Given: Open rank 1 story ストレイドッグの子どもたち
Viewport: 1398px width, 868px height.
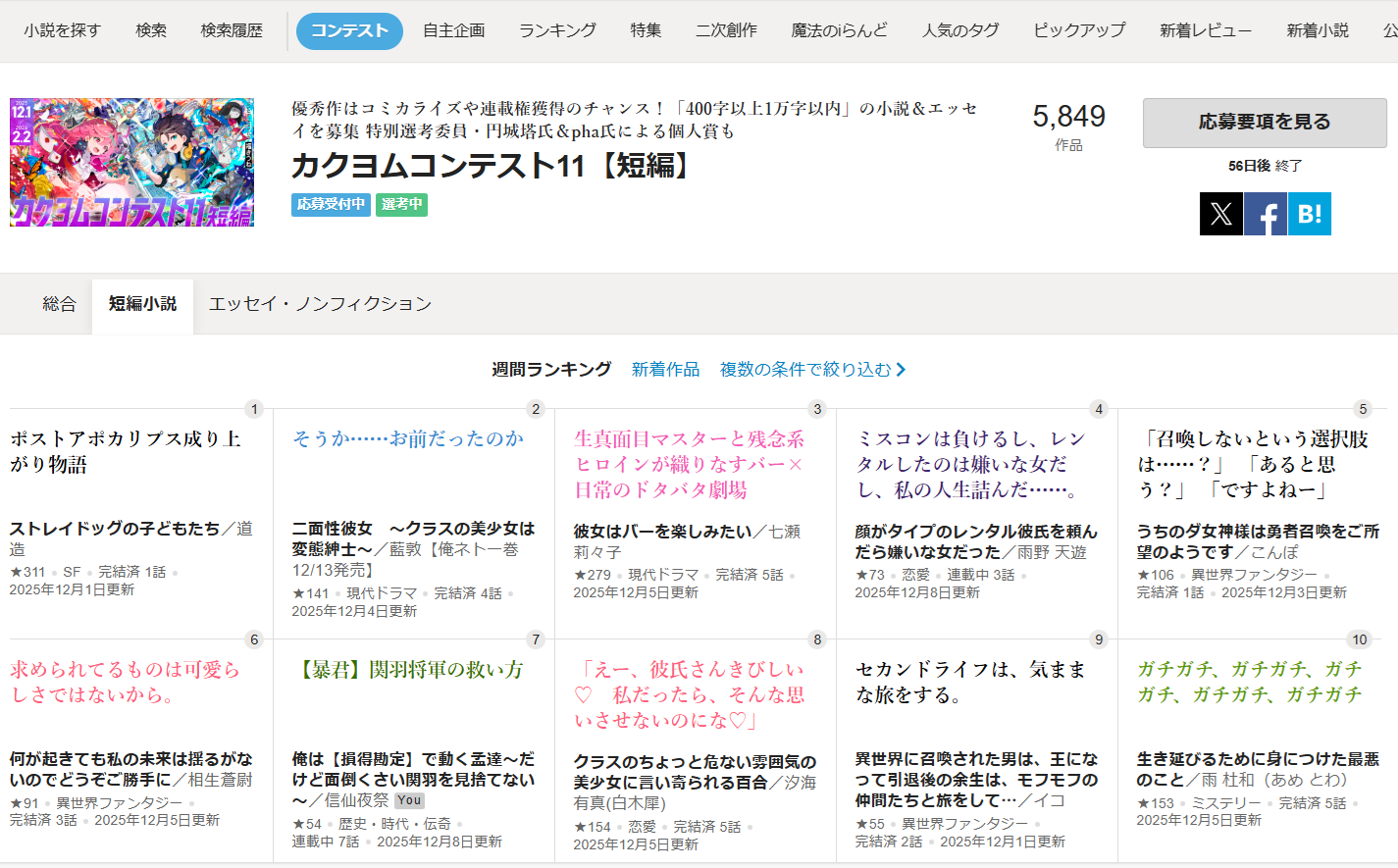Looking at the screenshot, I should click(x=115, y=529).
